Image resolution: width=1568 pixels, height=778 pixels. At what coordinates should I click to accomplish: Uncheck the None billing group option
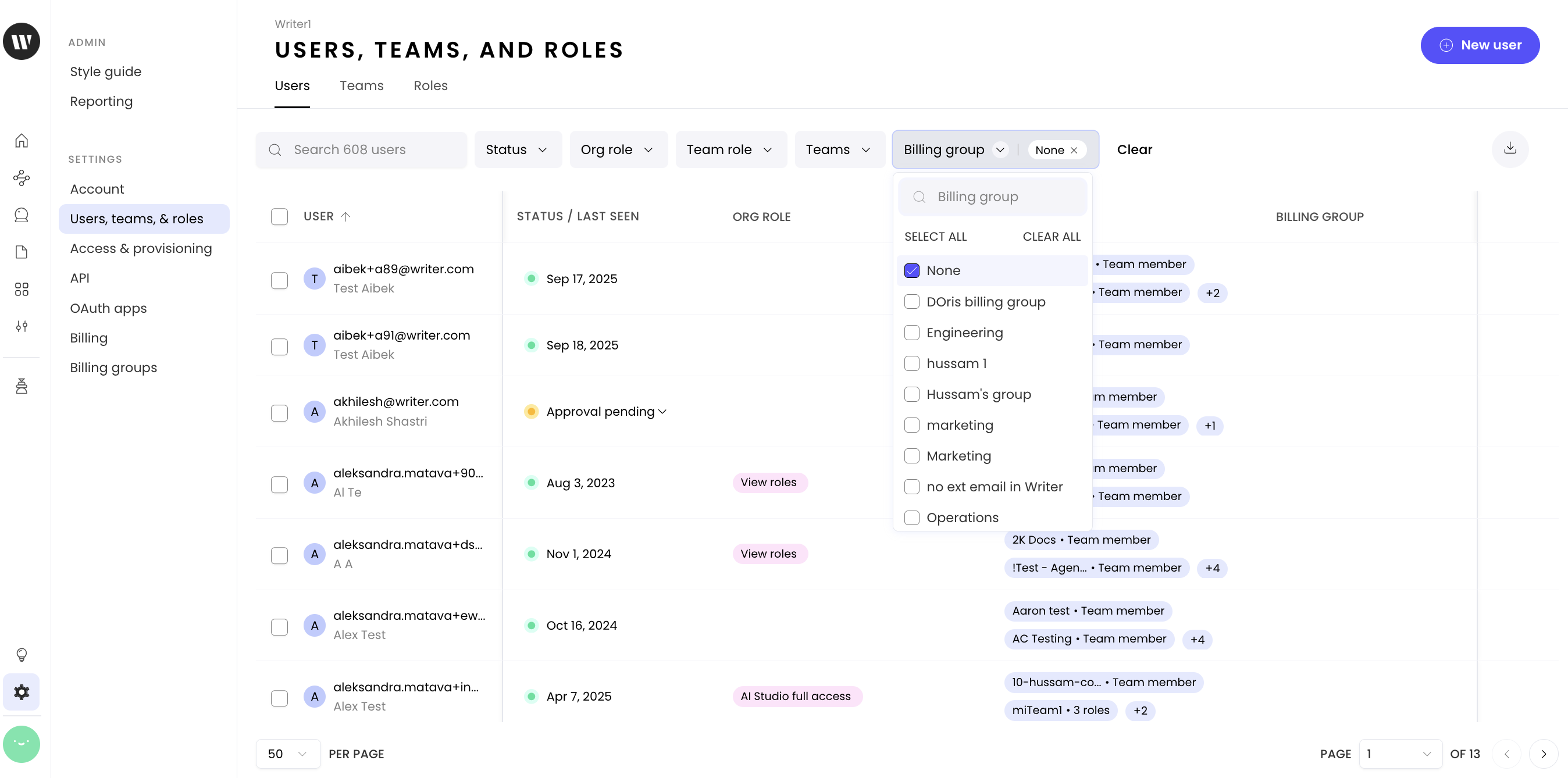(x=911, y=270)
